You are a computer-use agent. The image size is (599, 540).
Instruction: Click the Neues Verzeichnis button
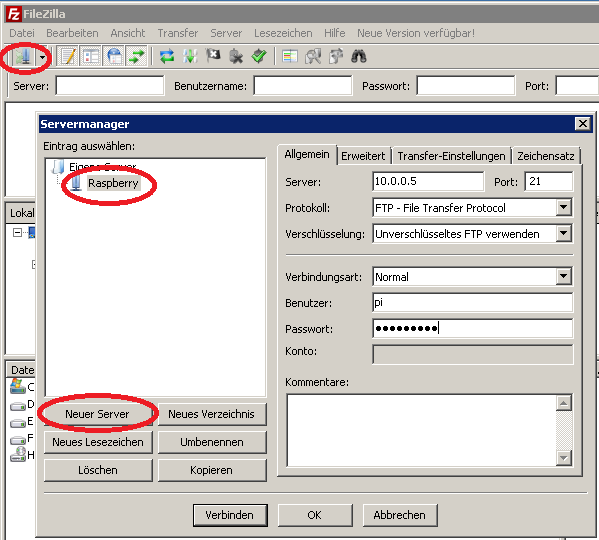point(212,414)
